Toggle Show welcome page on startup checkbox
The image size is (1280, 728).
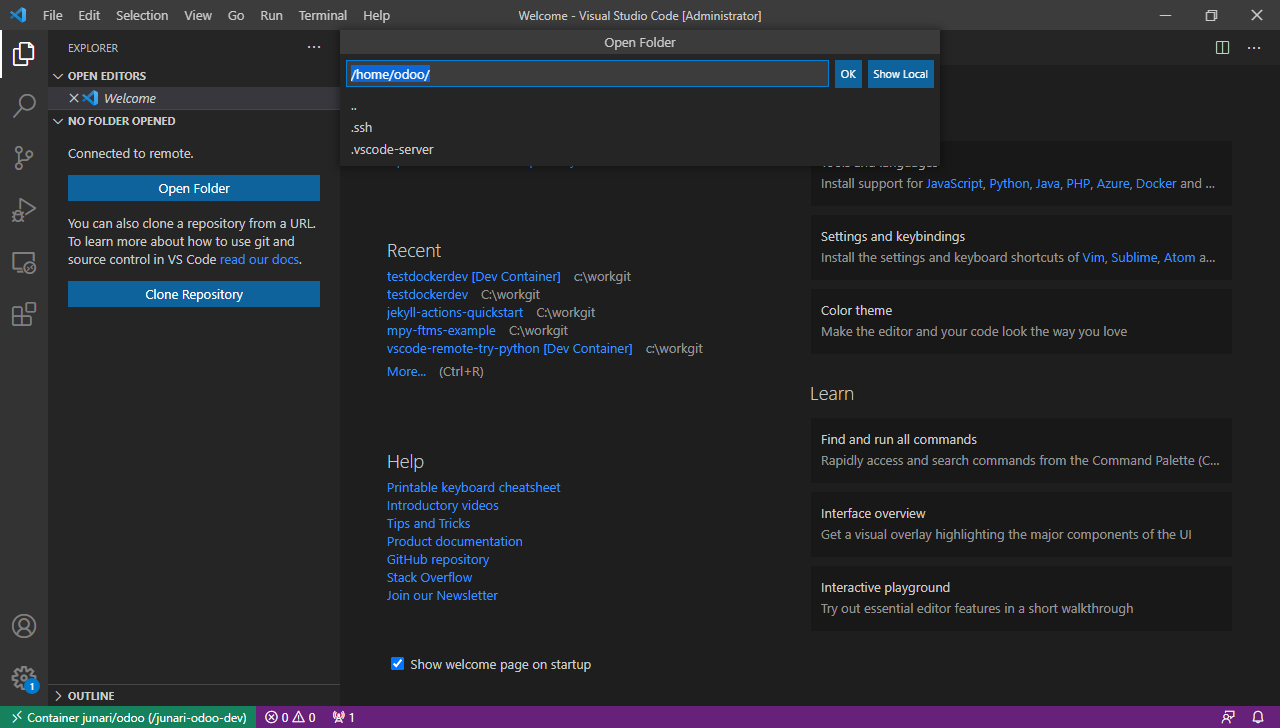(x=397, y=664)
